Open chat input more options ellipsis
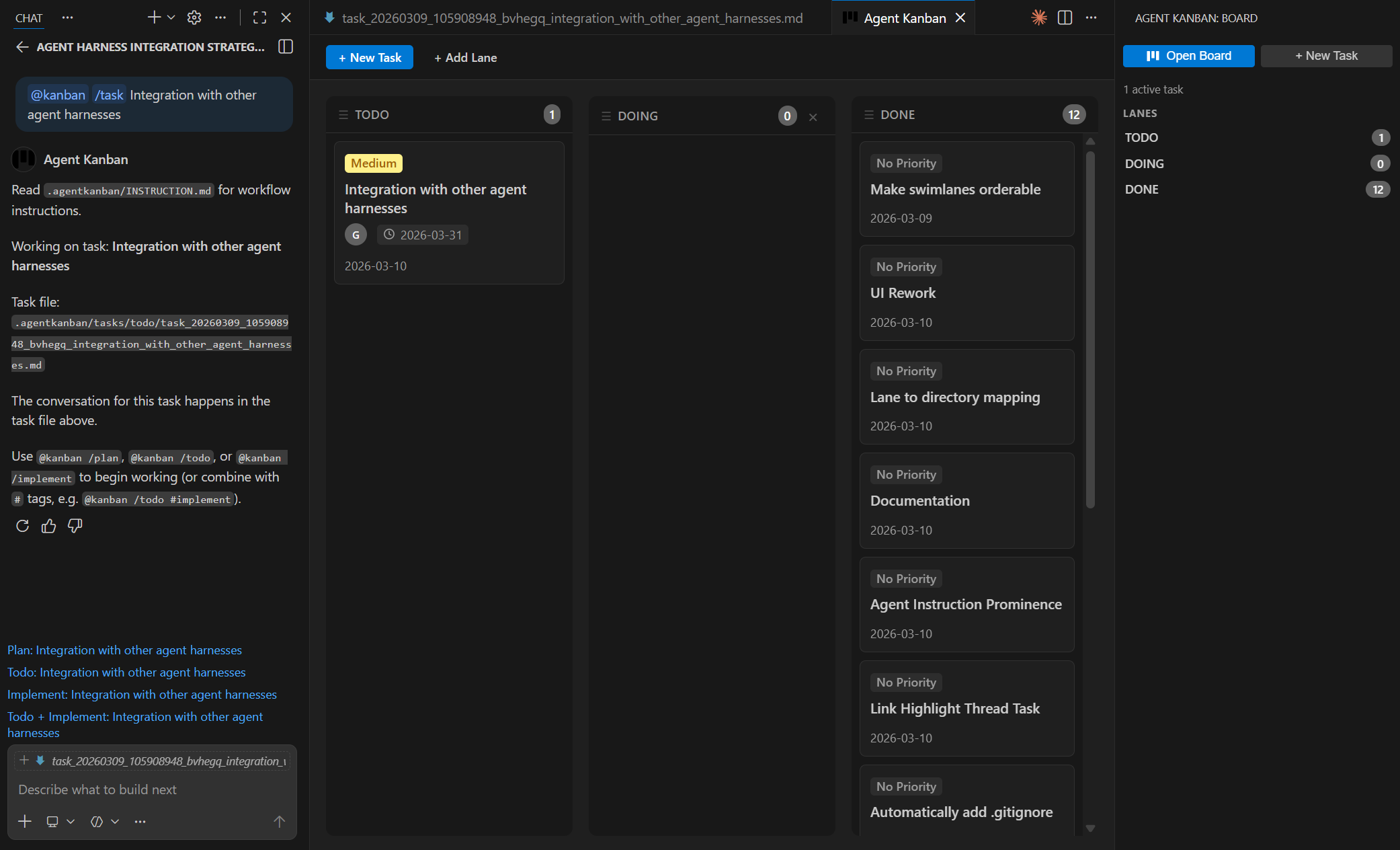Image resolution: width=1400 pixels, height=850 pixels. pos(140,821)
